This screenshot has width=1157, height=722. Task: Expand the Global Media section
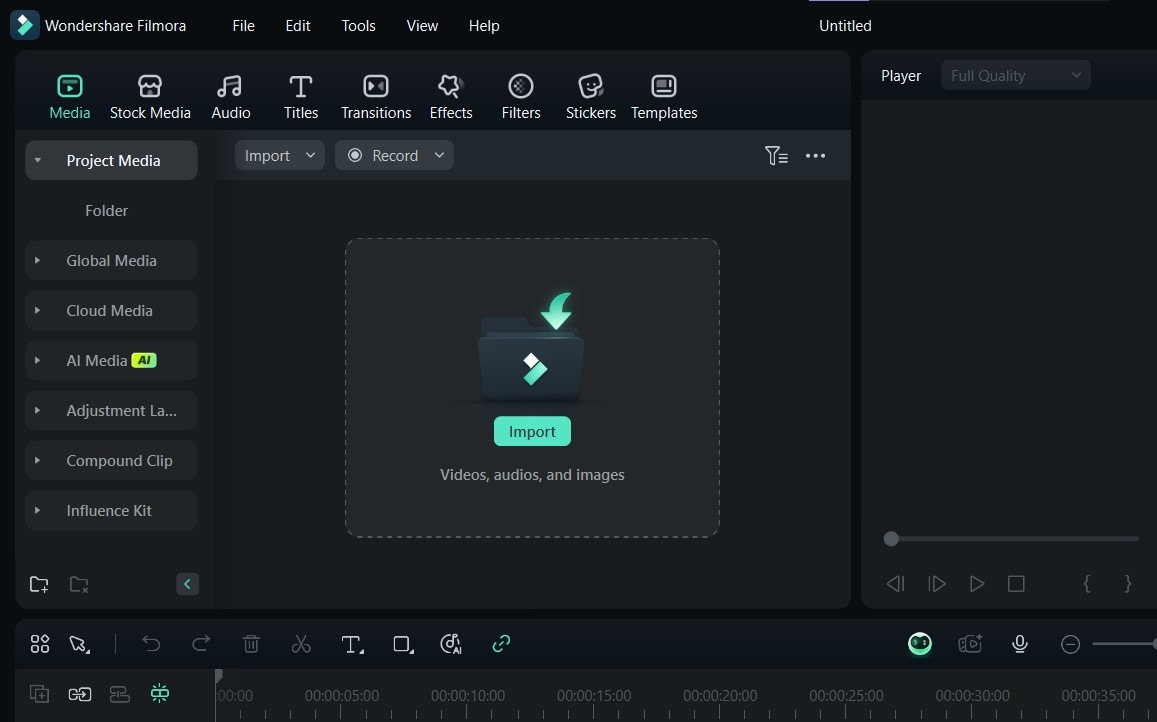click(x=37, y=261)
